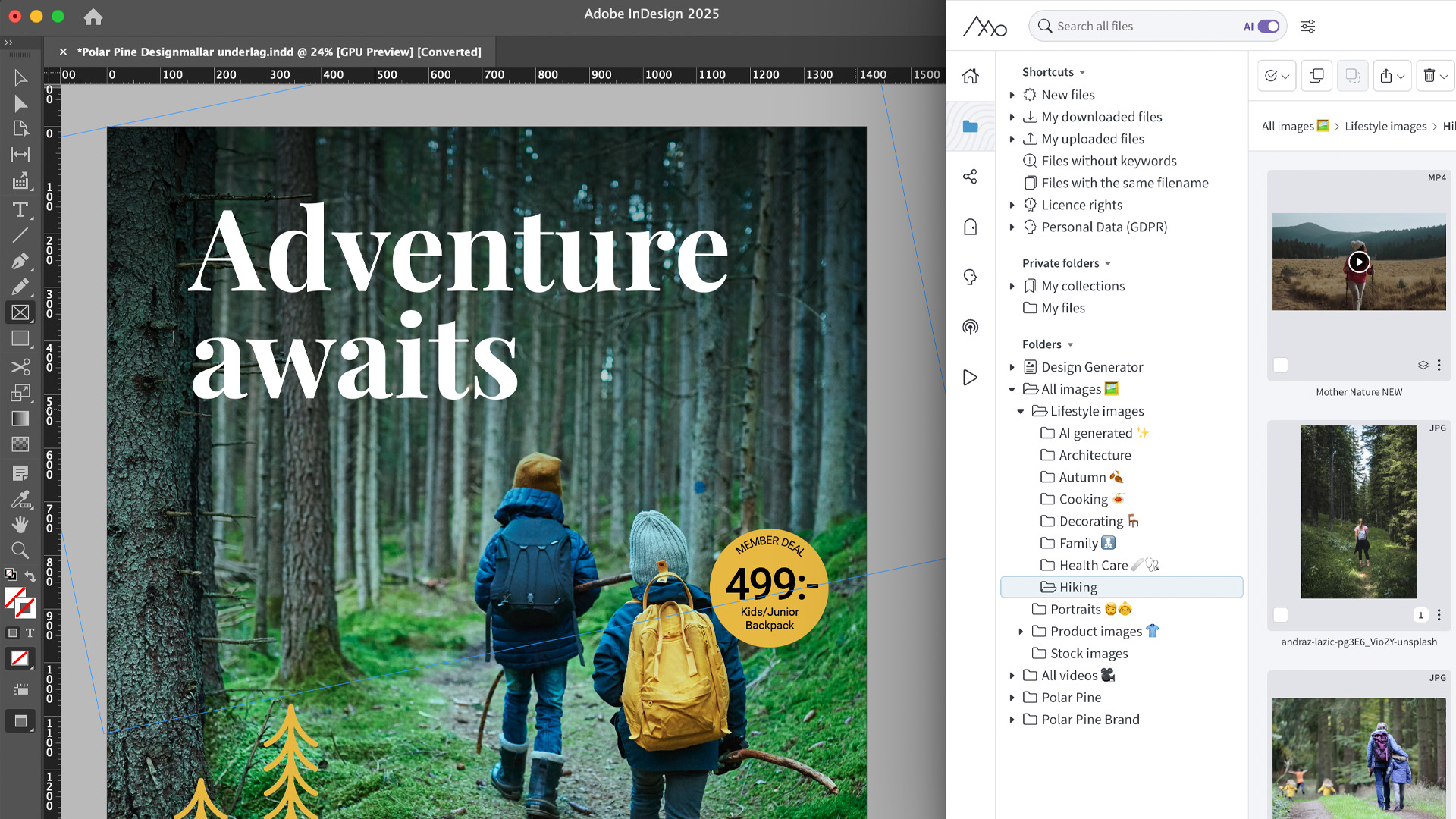The height and width of the screenshot is (819, 1456).
Task: Navigate to All images via breadcrumb
Action: tap(1289, 126)
